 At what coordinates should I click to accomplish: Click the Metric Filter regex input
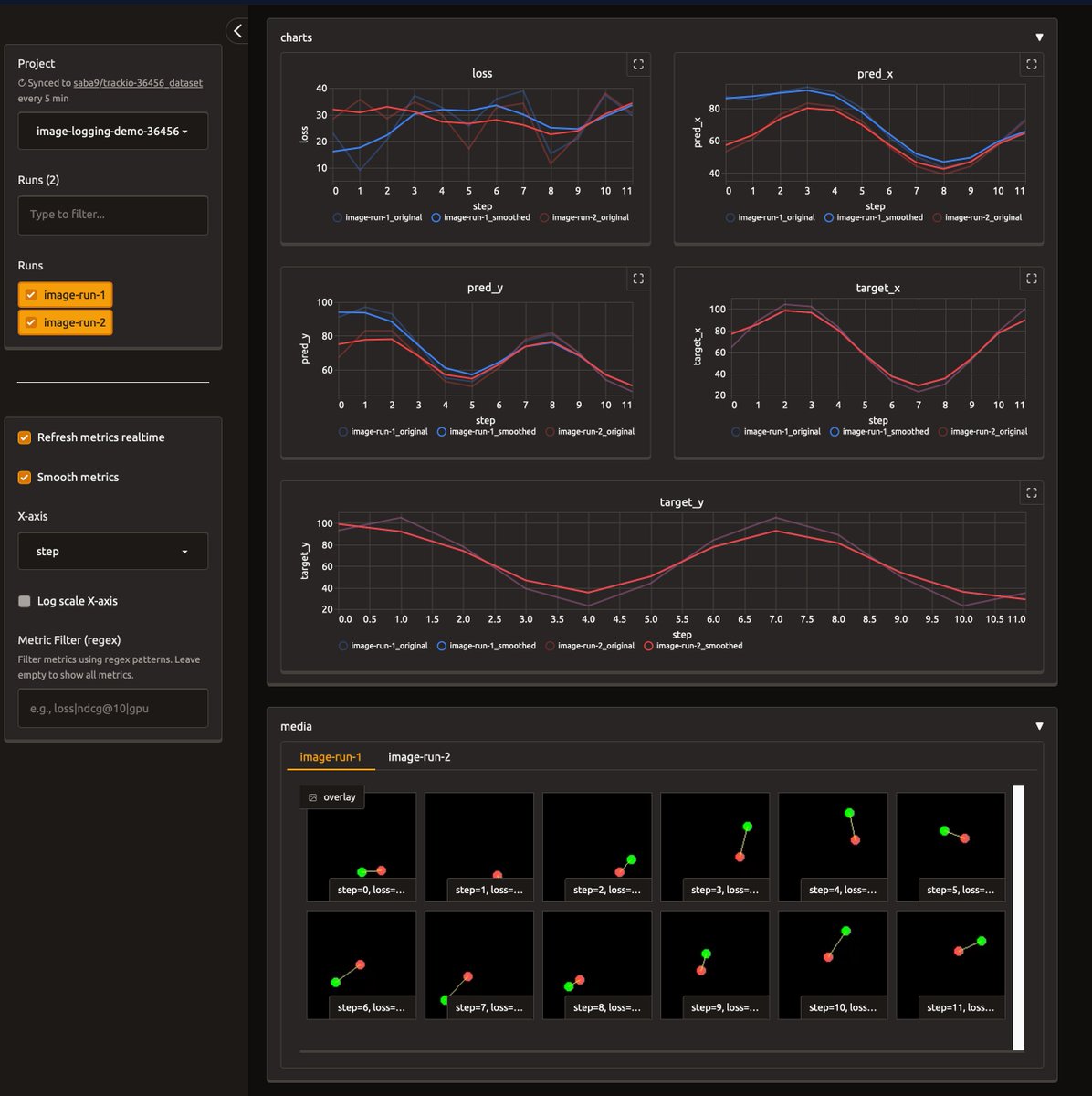(112, 708)
